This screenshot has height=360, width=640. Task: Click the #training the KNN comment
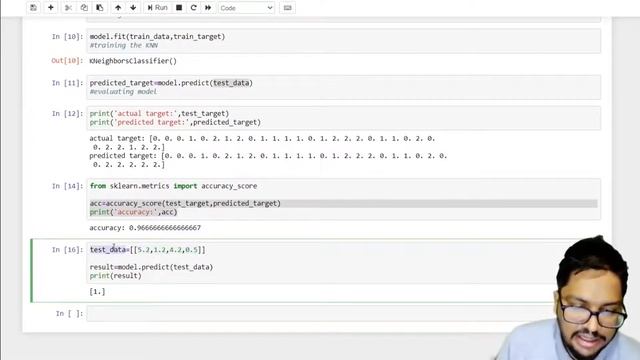[x=124, y=45]
